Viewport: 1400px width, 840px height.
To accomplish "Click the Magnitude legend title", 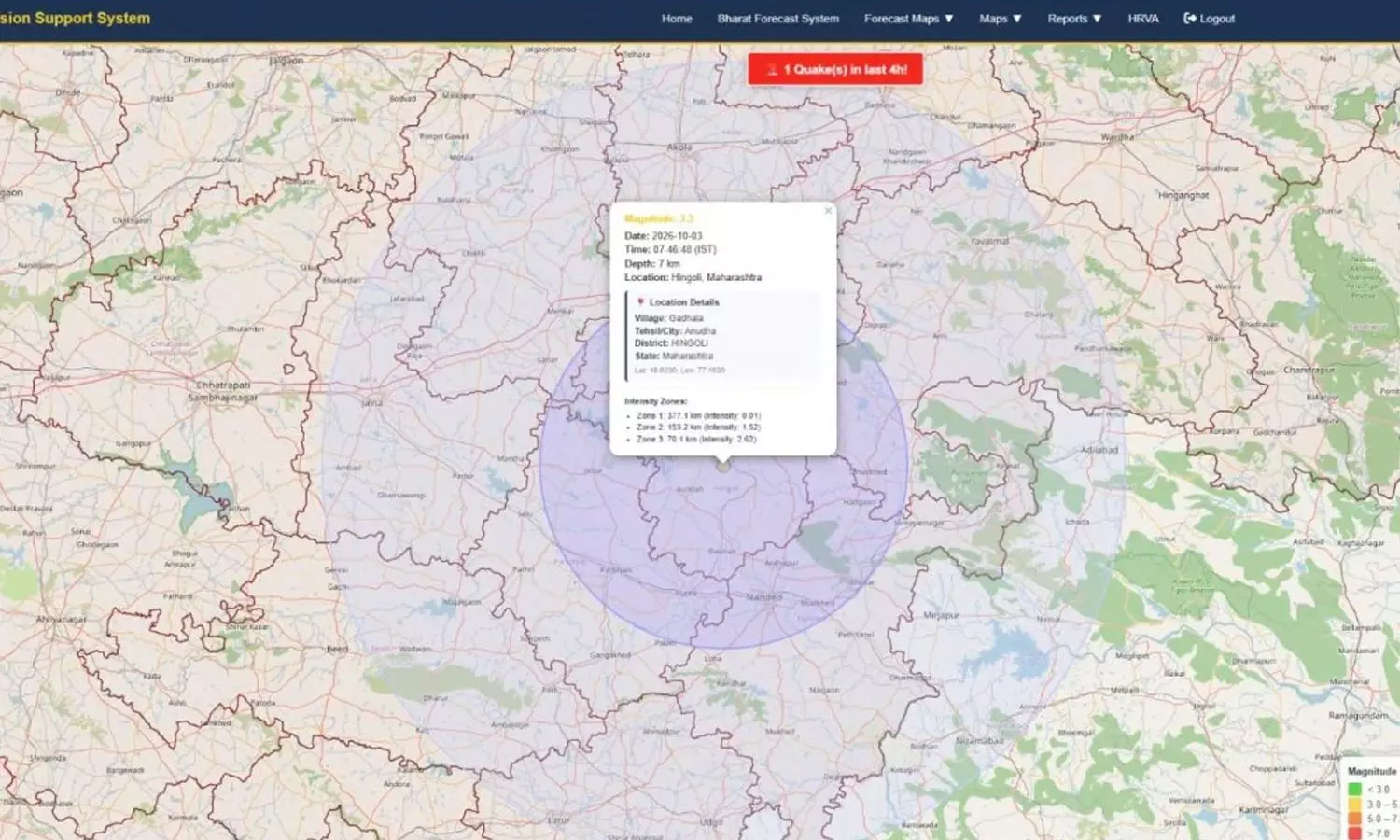I will tap(1372, 772).
